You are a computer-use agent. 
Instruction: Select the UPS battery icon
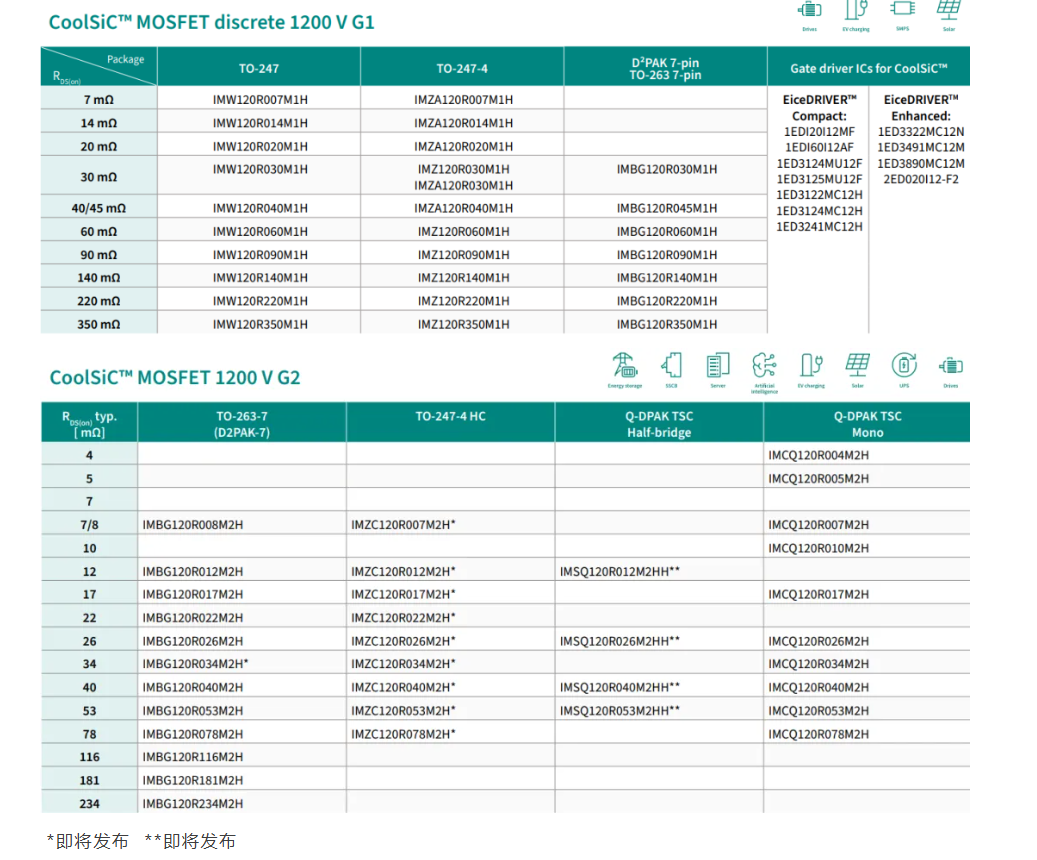[904, 366]
